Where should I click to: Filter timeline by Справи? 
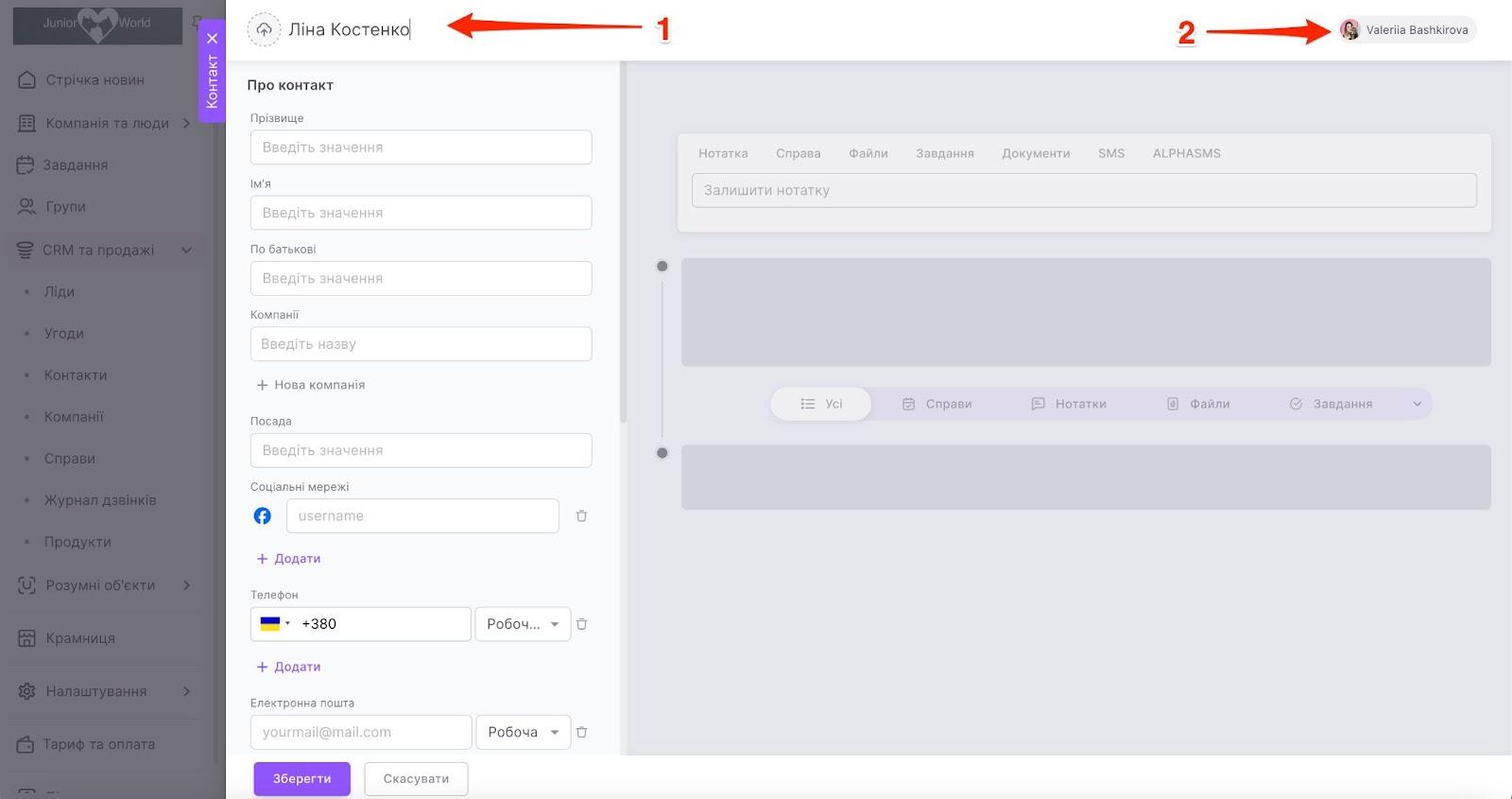(937, 404)
